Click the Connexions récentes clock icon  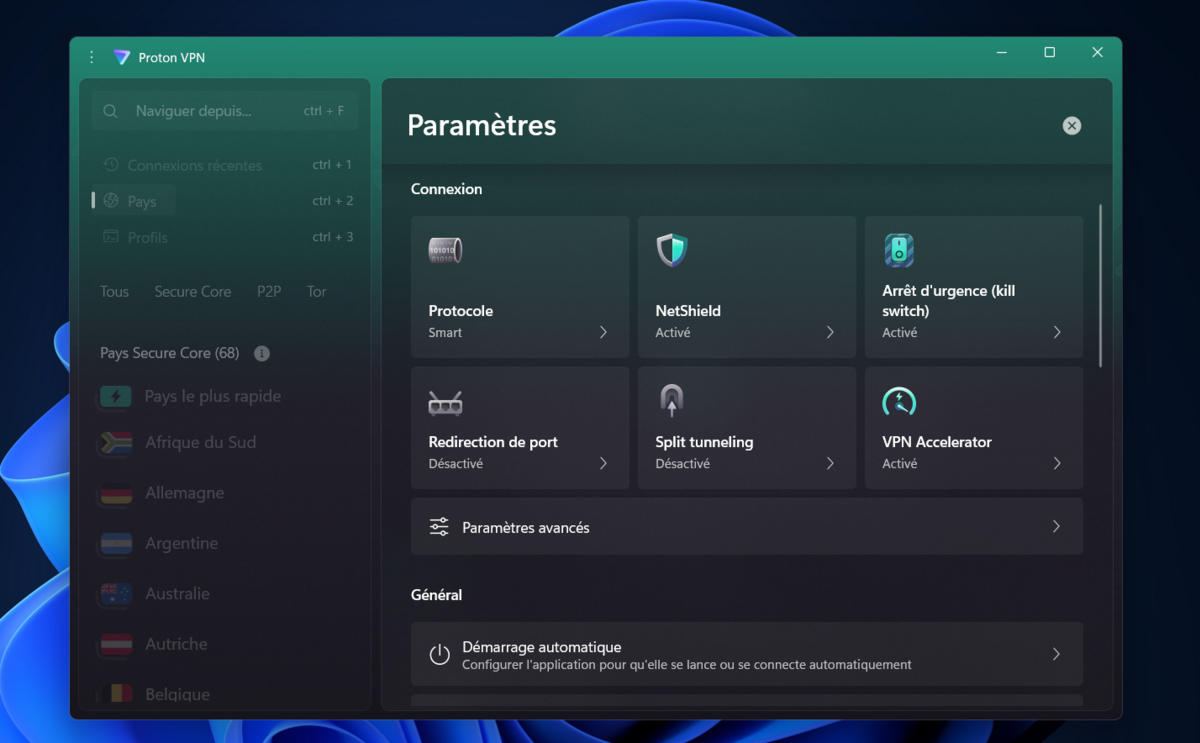(x=111, y=165)
